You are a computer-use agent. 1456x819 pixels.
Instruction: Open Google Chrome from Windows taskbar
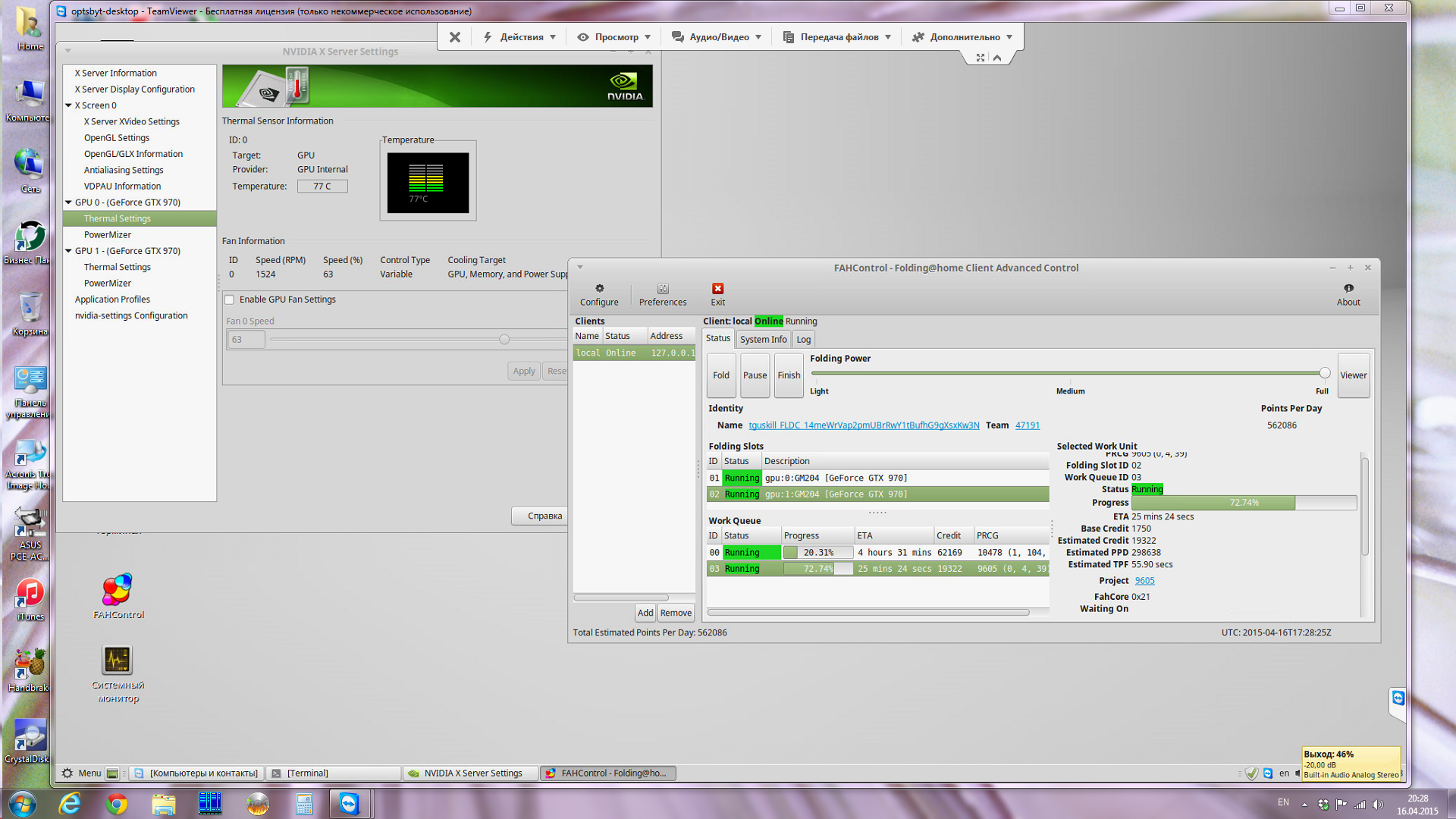click(x=116, y=804)
